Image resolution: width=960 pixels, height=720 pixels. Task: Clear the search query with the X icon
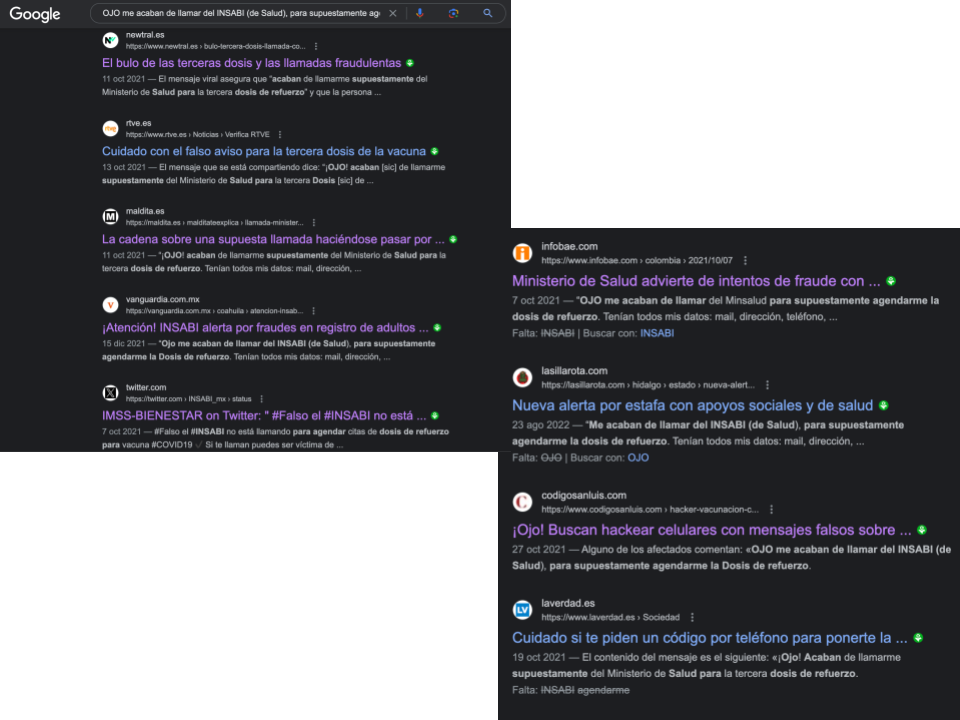(393, 13)
